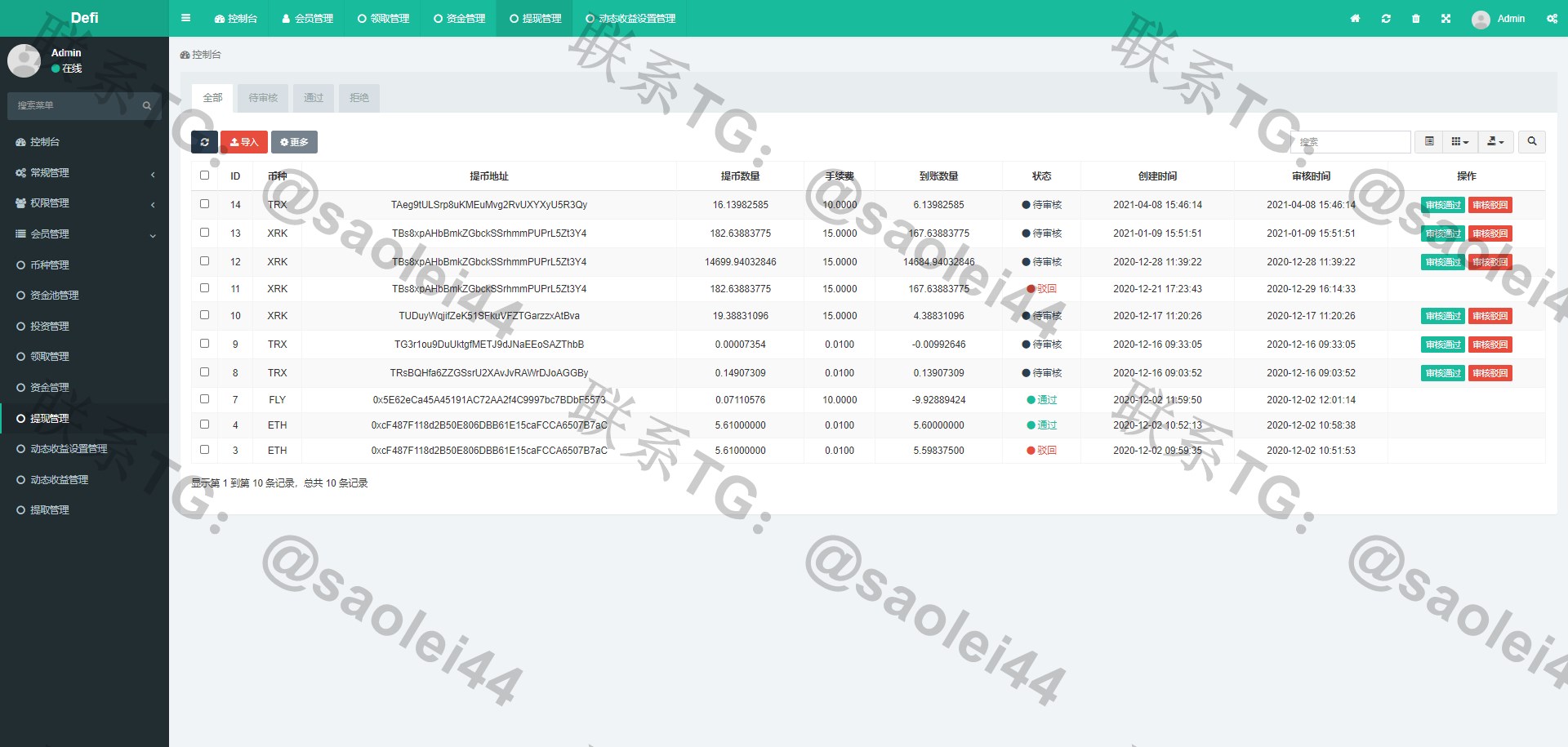
Task: Collapse 会员管理 sidebar submenu
Action: 84,234
